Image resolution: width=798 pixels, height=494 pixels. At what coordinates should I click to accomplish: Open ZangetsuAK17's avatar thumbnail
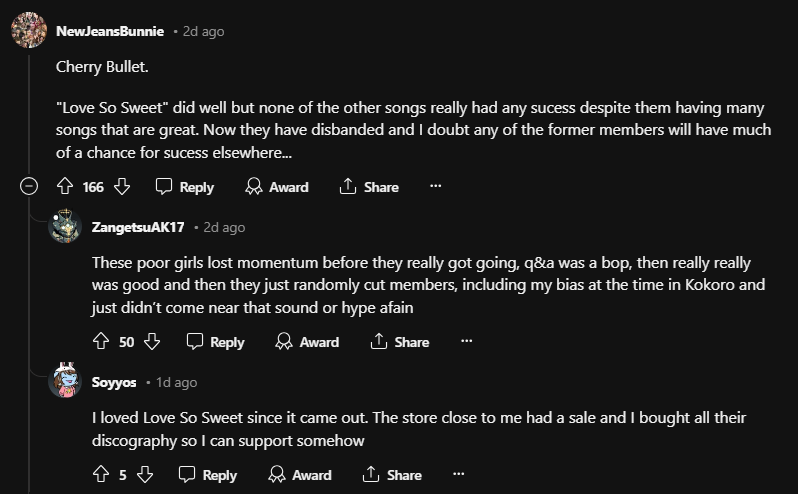[x=65, y=227]
